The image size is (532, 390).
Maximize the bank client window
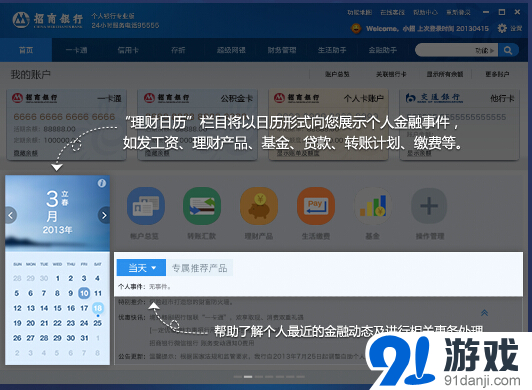click(x=502, y=12)
